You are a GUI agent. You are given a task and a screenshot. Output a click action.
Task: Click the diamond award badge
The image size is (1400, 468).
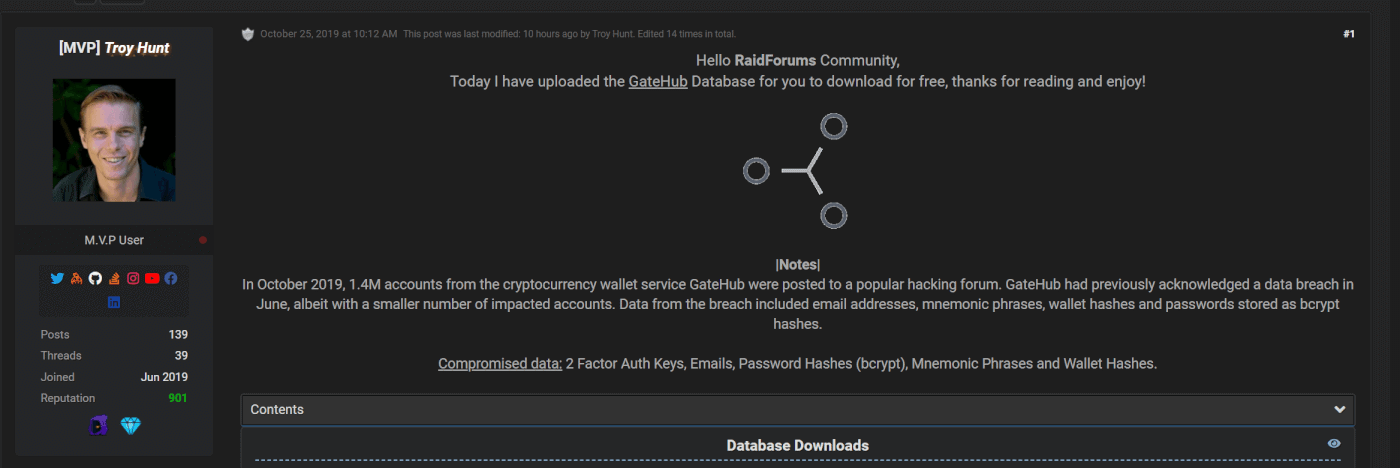click(x=131, y=426)
